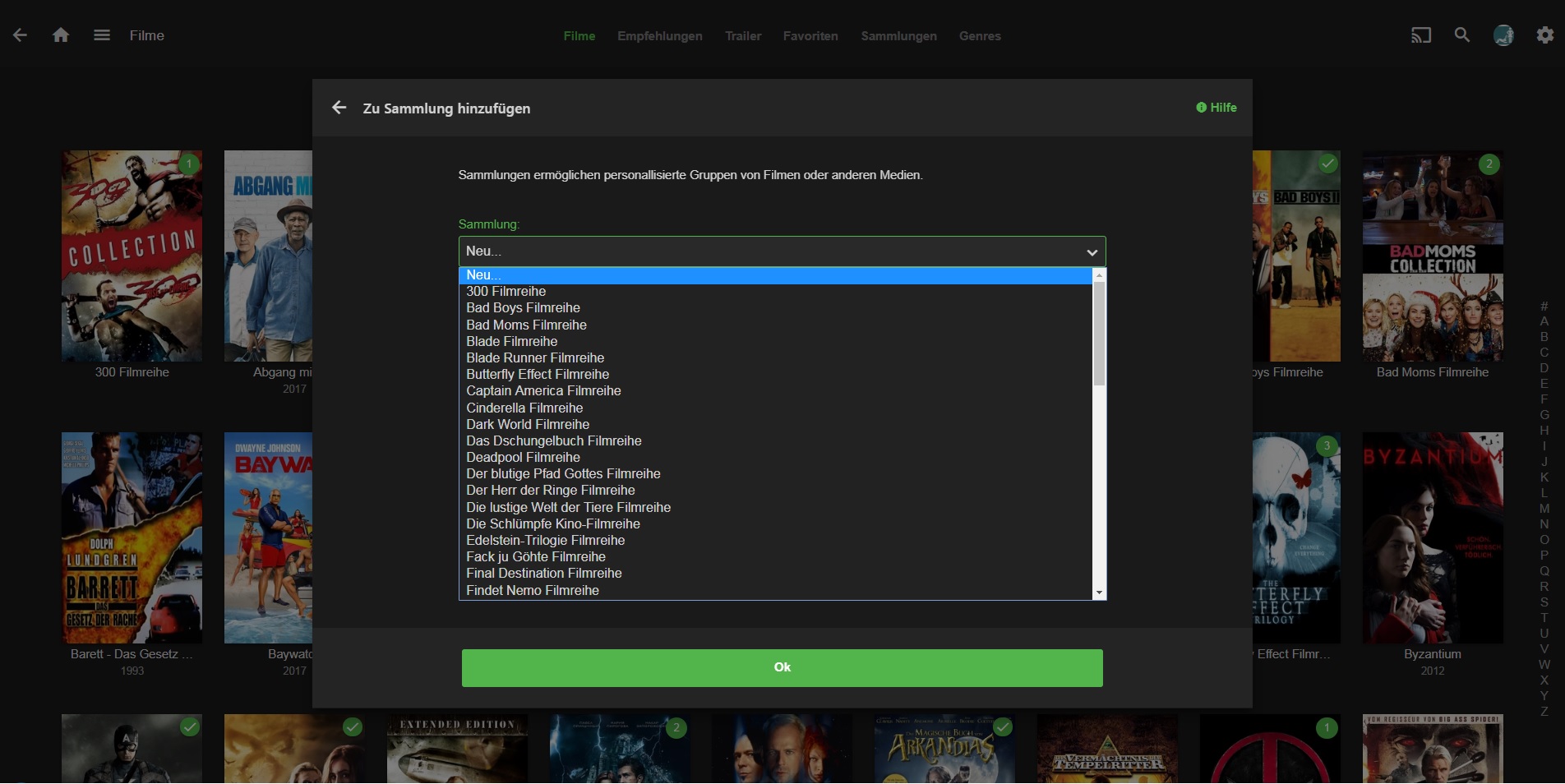Select 'Cinderella Filmreihe' in the list
Screen dimensions: 1565x784
775,408
